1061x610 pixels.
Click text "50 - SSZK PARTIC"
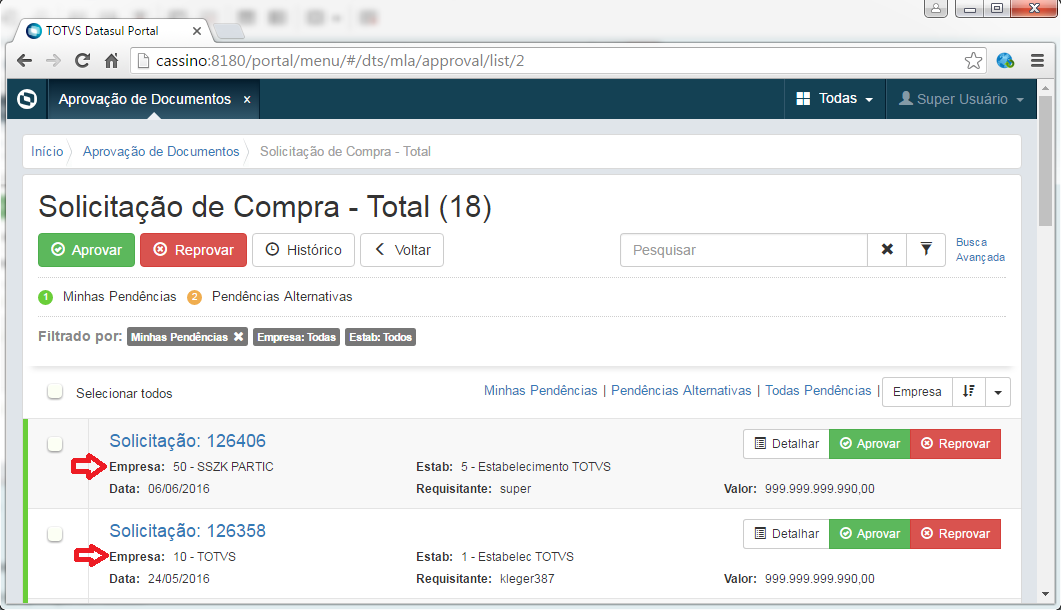[223, 466]
